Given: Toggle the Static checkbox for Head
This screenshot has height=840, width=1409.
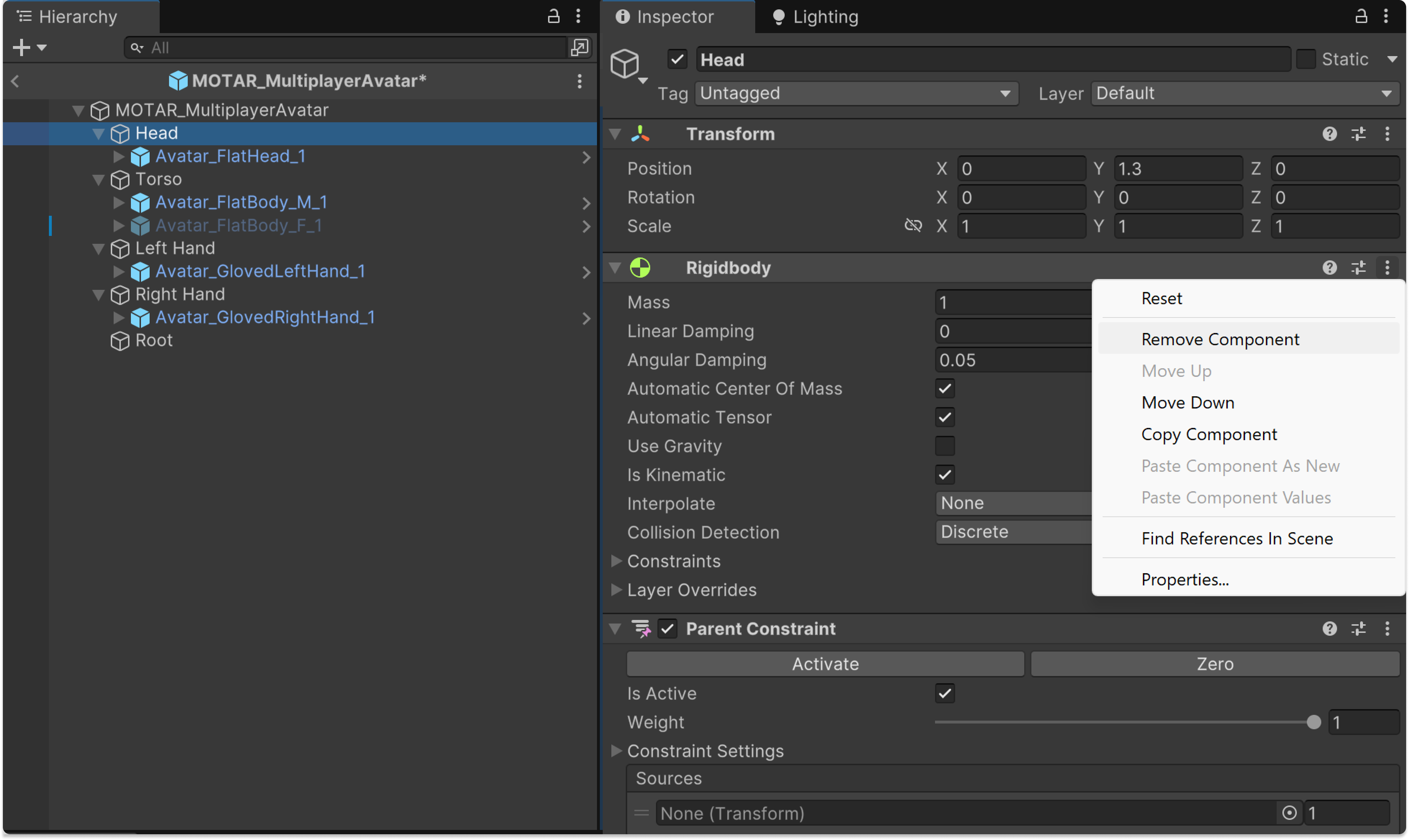Looking at the screenshot, I should 1306,59.
